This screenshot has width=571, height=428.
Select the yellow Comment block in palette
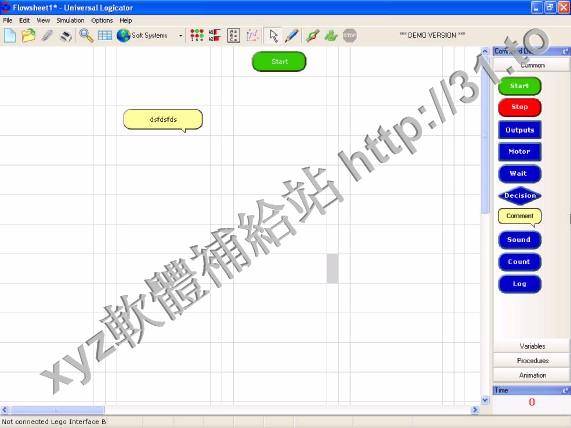point(520,217)
